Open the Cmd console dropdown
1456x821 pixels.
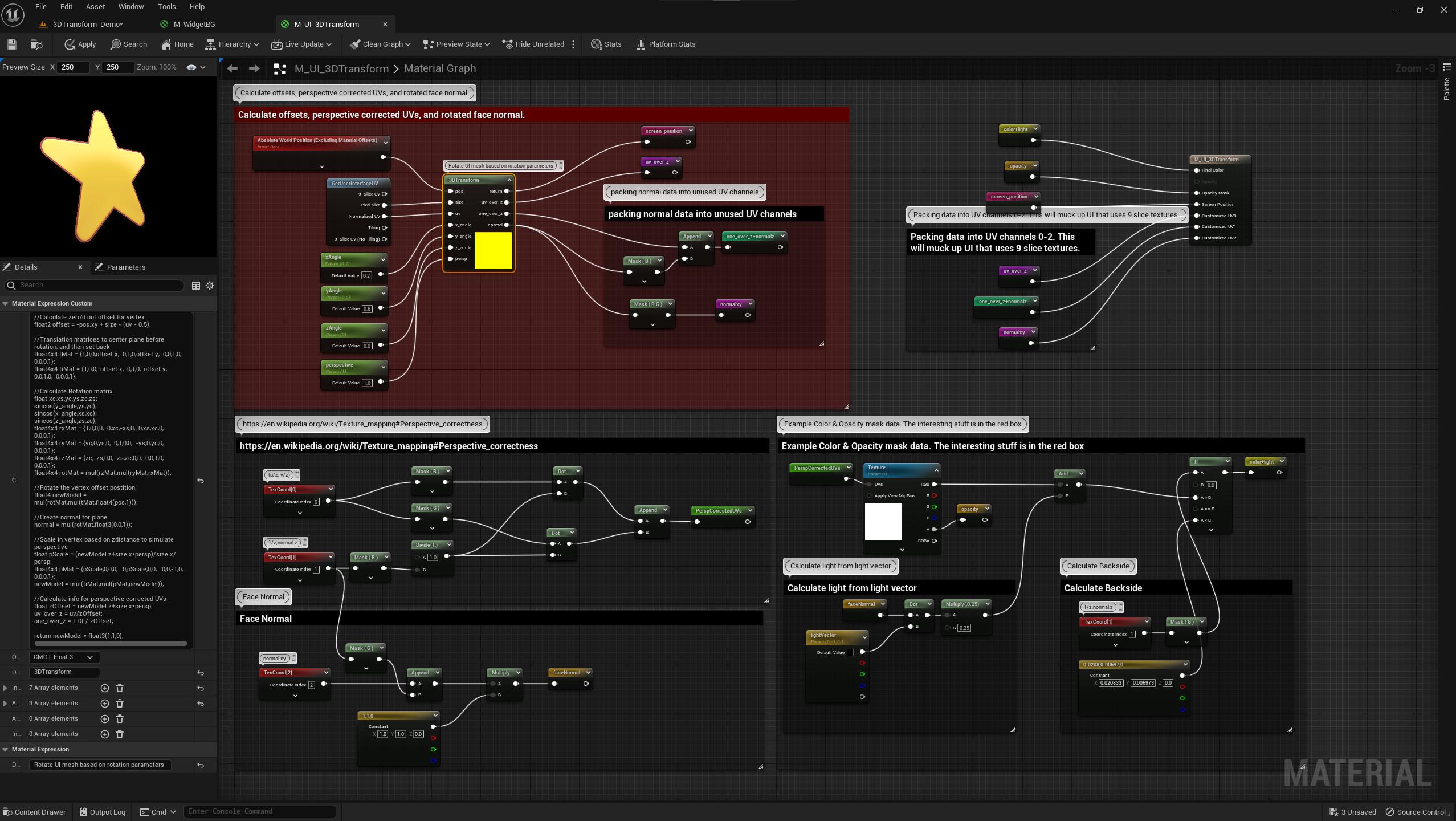158,811
